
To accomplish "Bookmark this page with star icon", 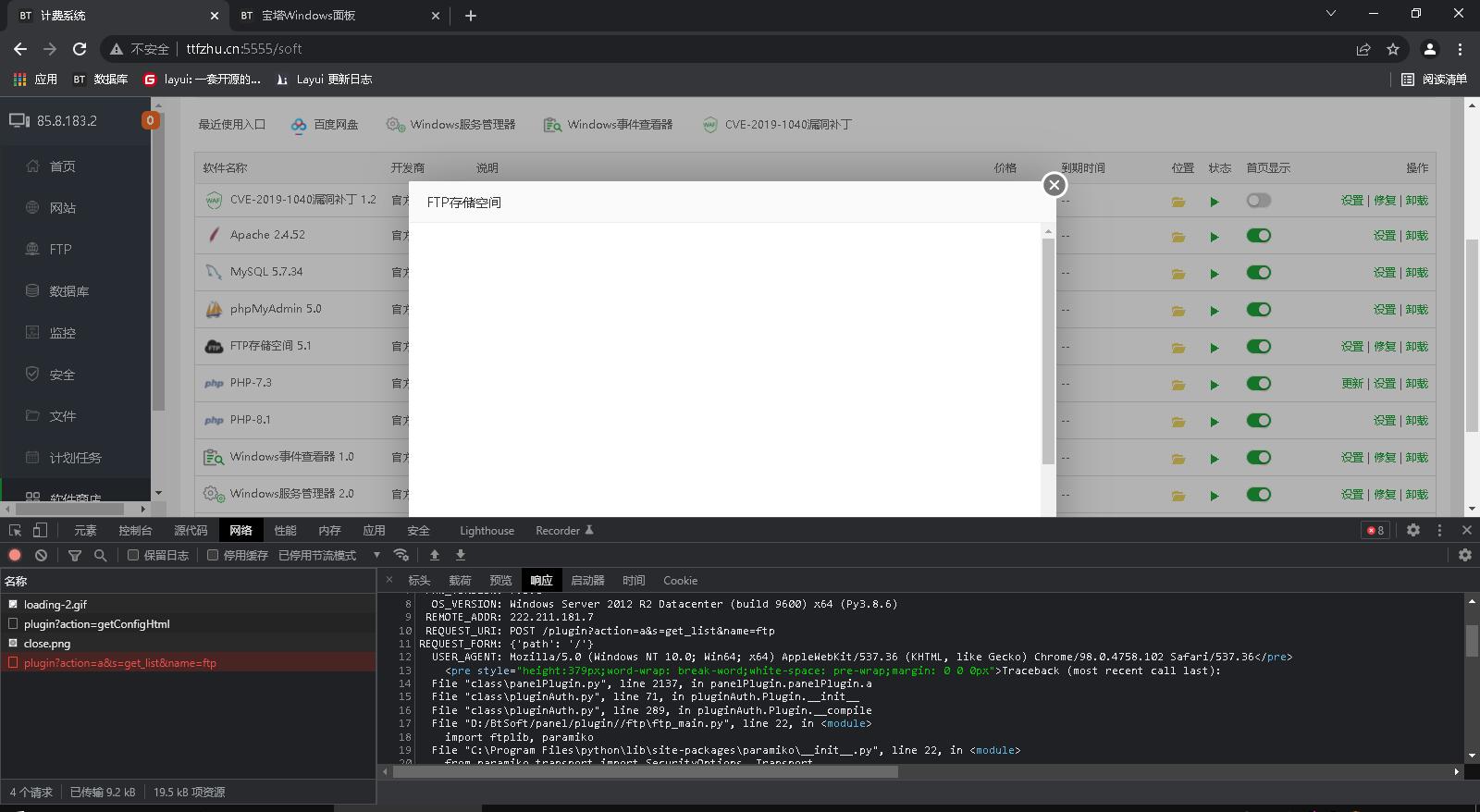I will pos(1393,49).
